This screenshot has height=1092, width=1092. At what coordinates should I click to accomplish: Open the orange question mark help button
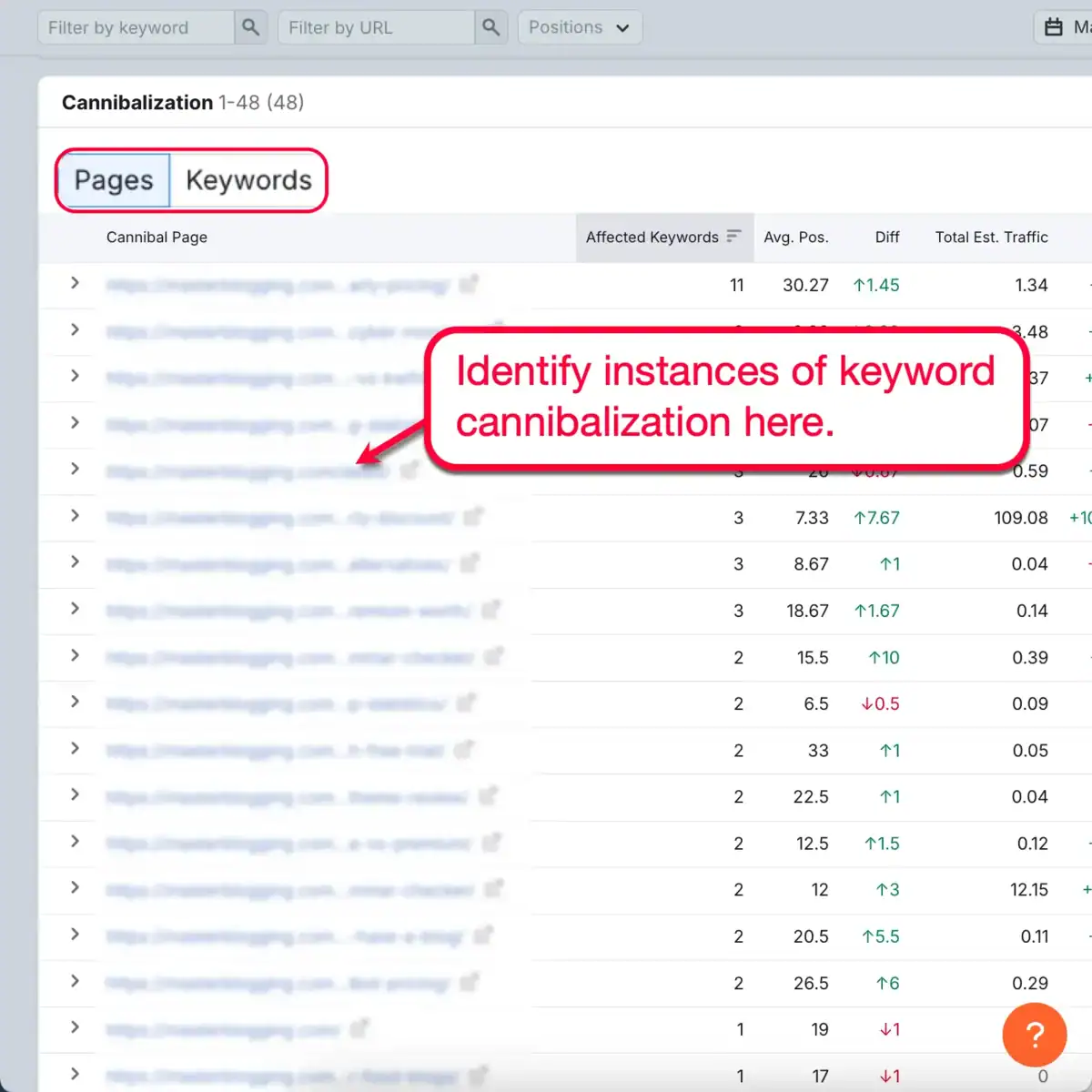pos(1034,1035)
